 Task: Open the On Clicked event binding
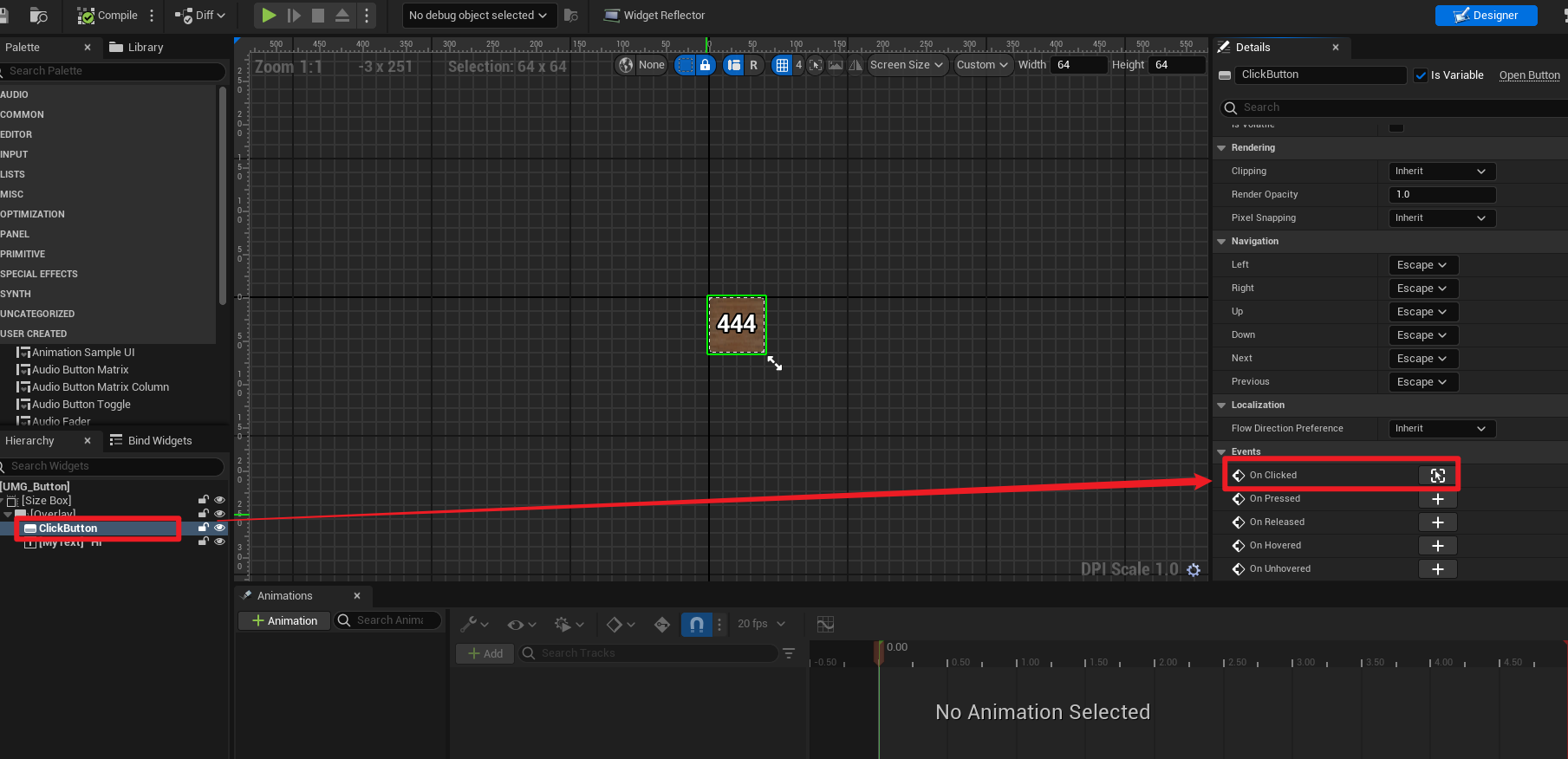point(1438,476)
